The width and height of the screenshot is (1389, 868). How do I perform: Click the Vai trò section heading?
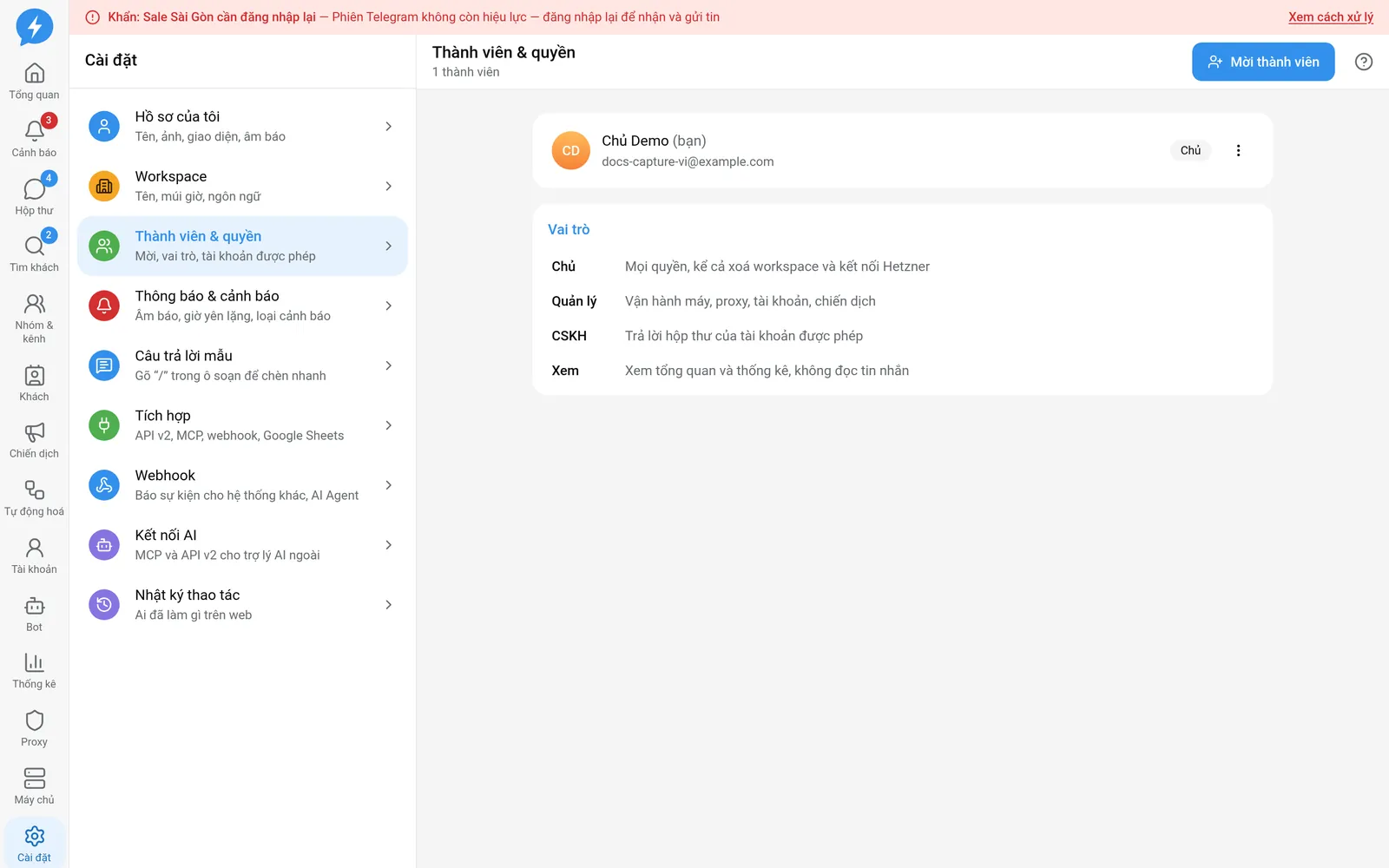[569, 229]
